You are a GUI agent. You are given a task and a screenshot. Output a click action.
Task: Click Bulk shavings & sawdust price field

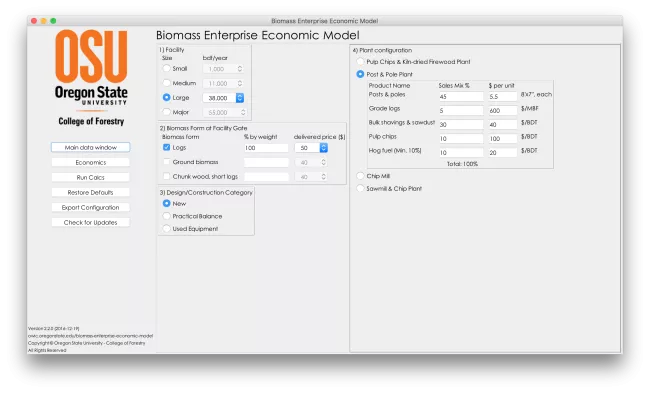502,124
